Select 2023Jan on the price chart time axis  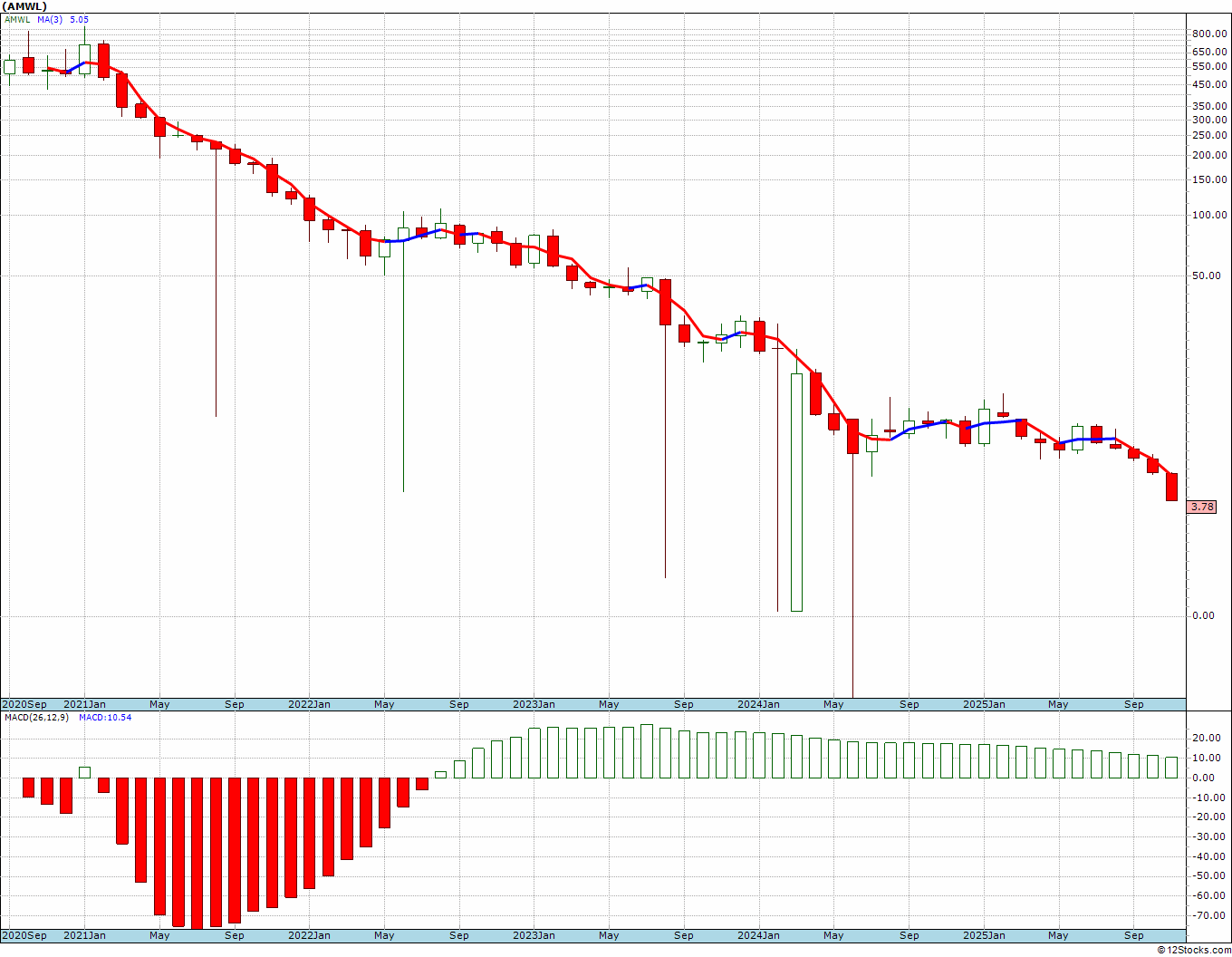[x=534, y=704]
